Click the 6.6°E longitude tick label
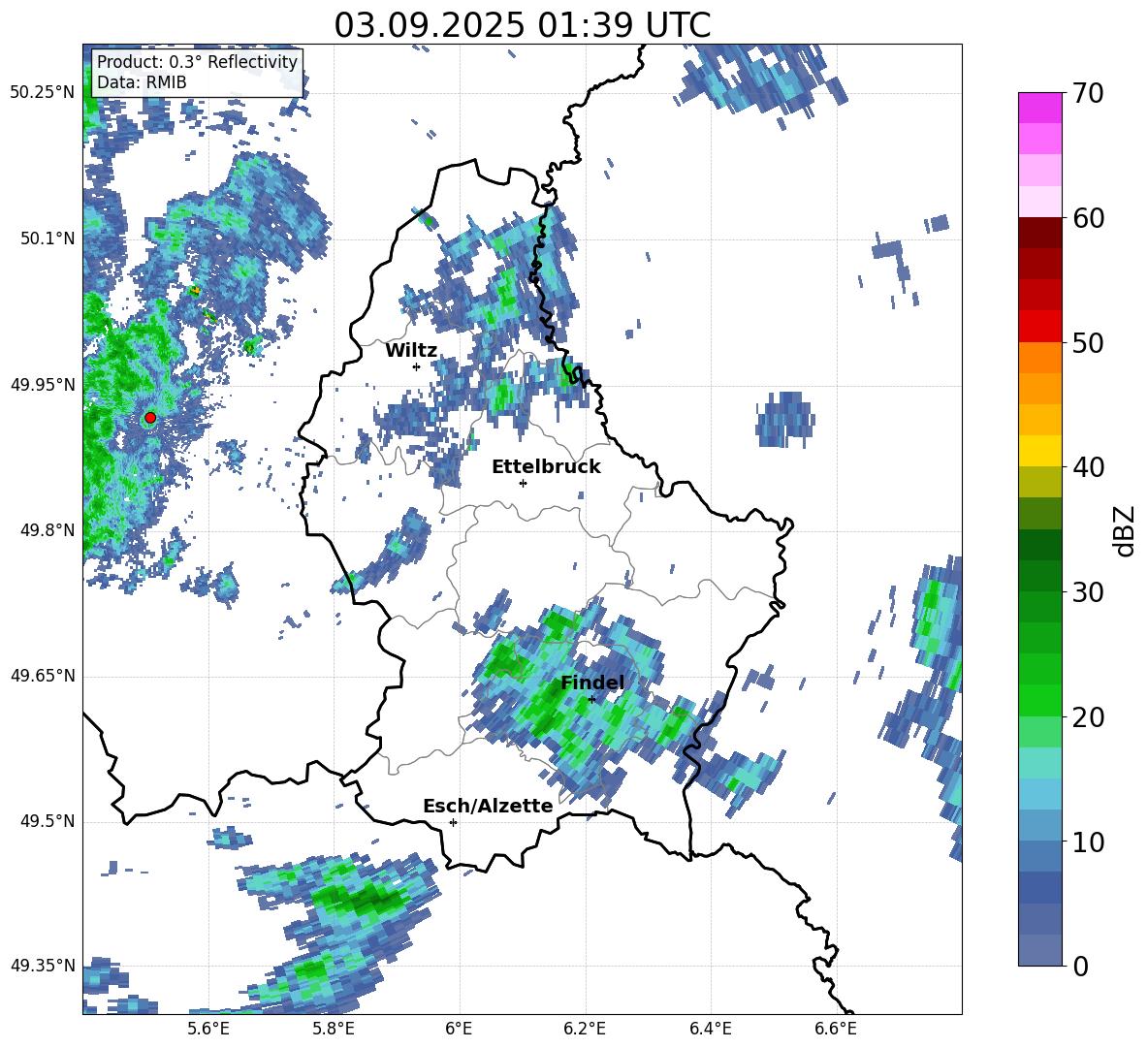The height and width of the screenshot is (1048, 1148). [836, 1029]
